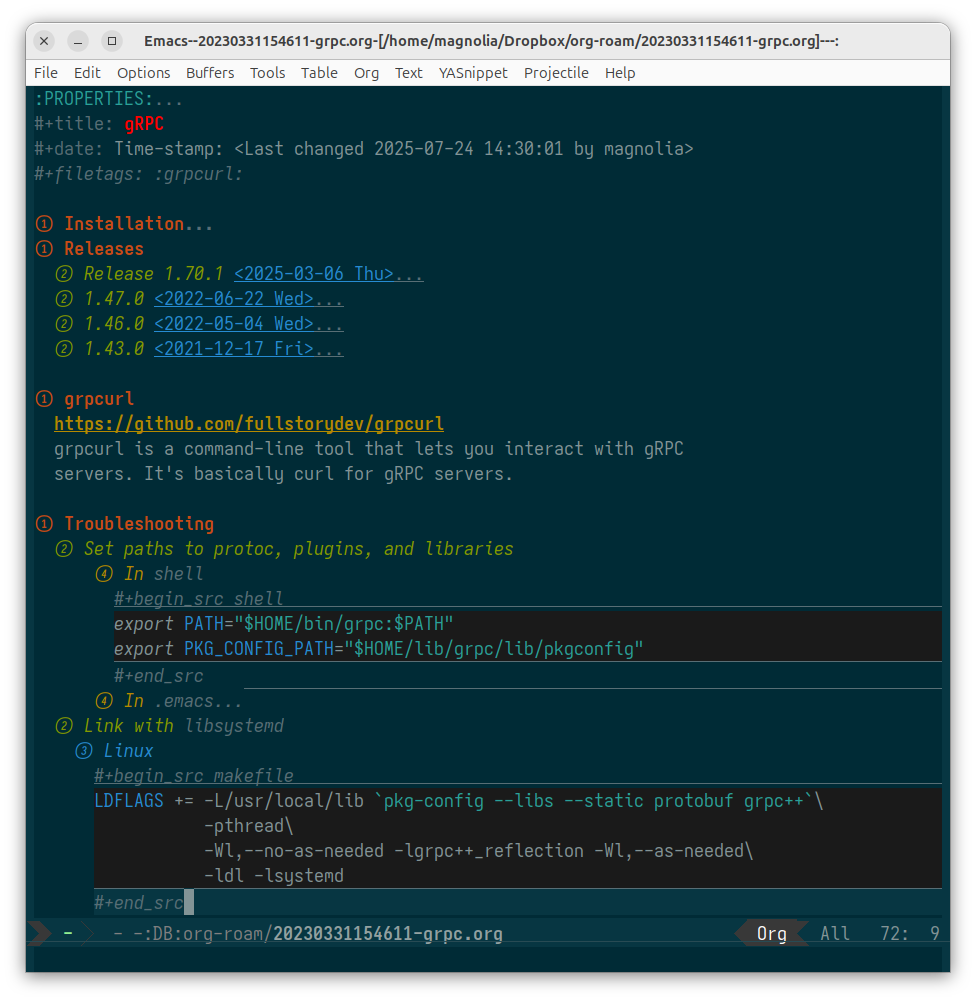
Task: Click the bullet icon before 1.46.0
Action: (64, 324)
